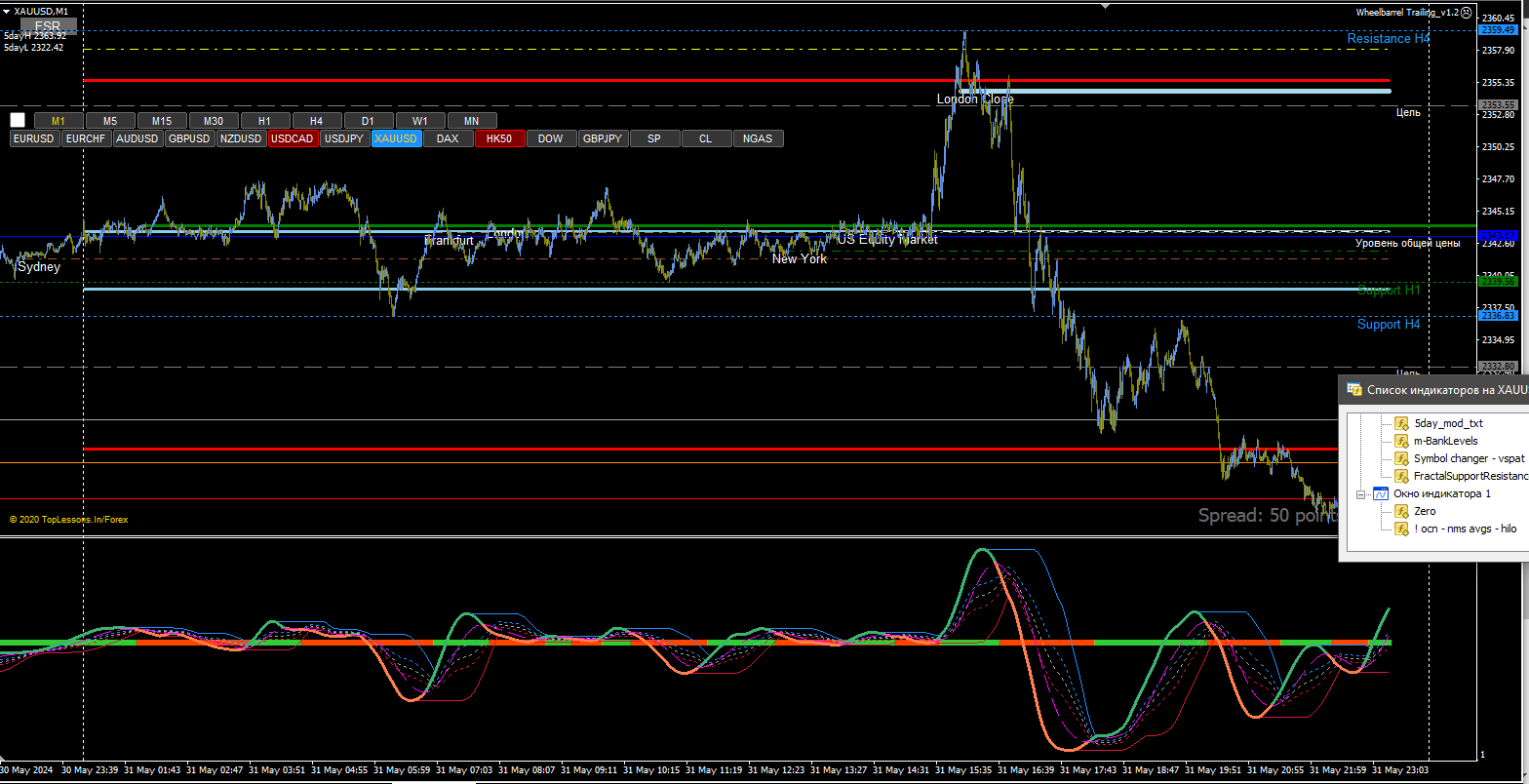The image size is (1529, 784).
Task: Toggle the Wheelbarrel Trailing expert smiley icon
Action: pos(1467,12)
